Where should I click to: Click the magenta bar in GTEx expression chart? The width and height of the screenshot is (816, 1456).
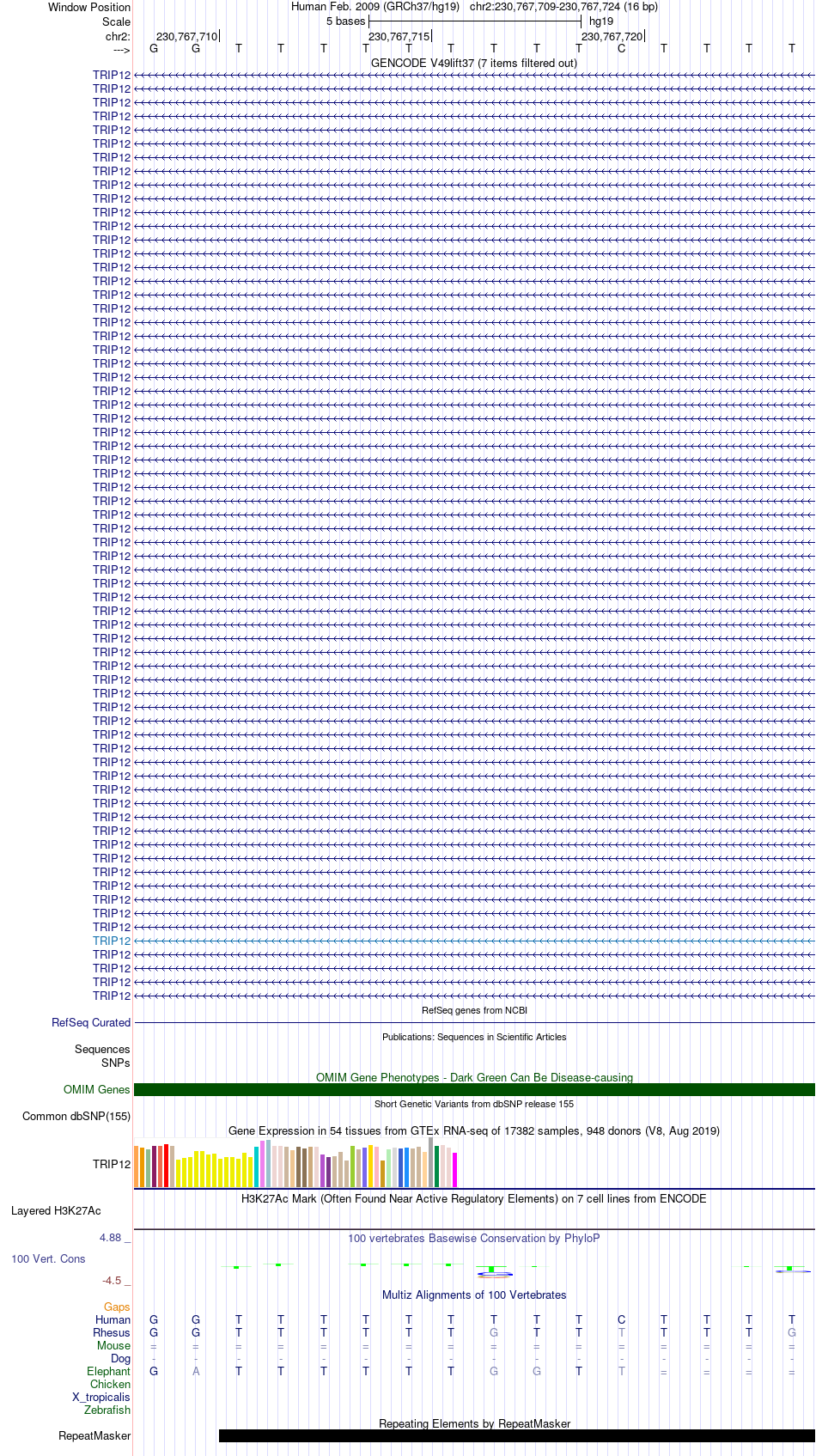[x=455, y=1170]
